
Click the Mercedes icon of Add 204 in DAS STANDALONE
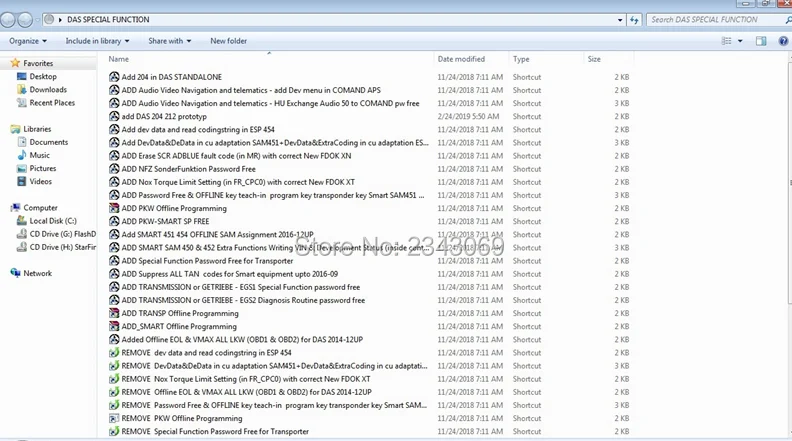pyautogui.click(x=114, y=77)
